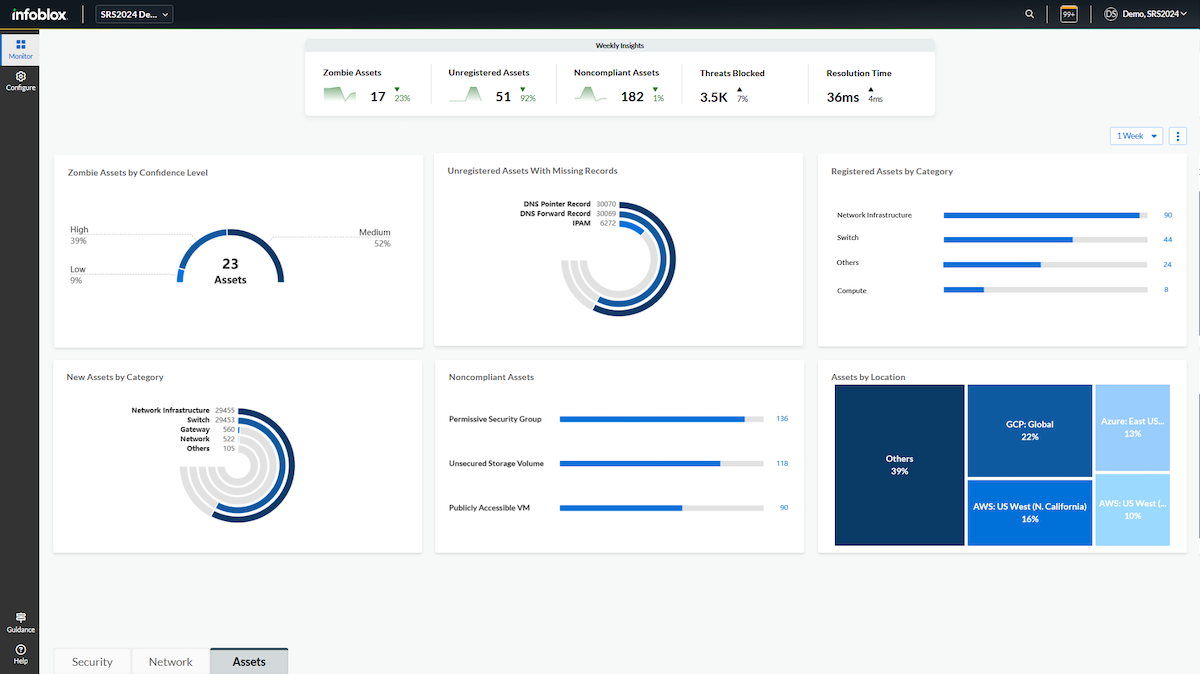
Task: Switch to the Network tab
Action: pos(170,661)
